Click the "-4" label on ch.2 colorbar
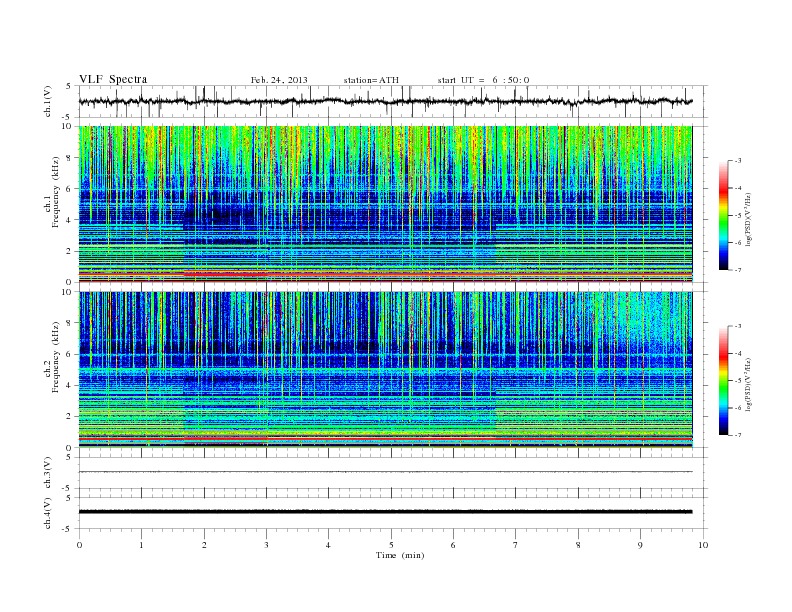 [x=737, y=353]
